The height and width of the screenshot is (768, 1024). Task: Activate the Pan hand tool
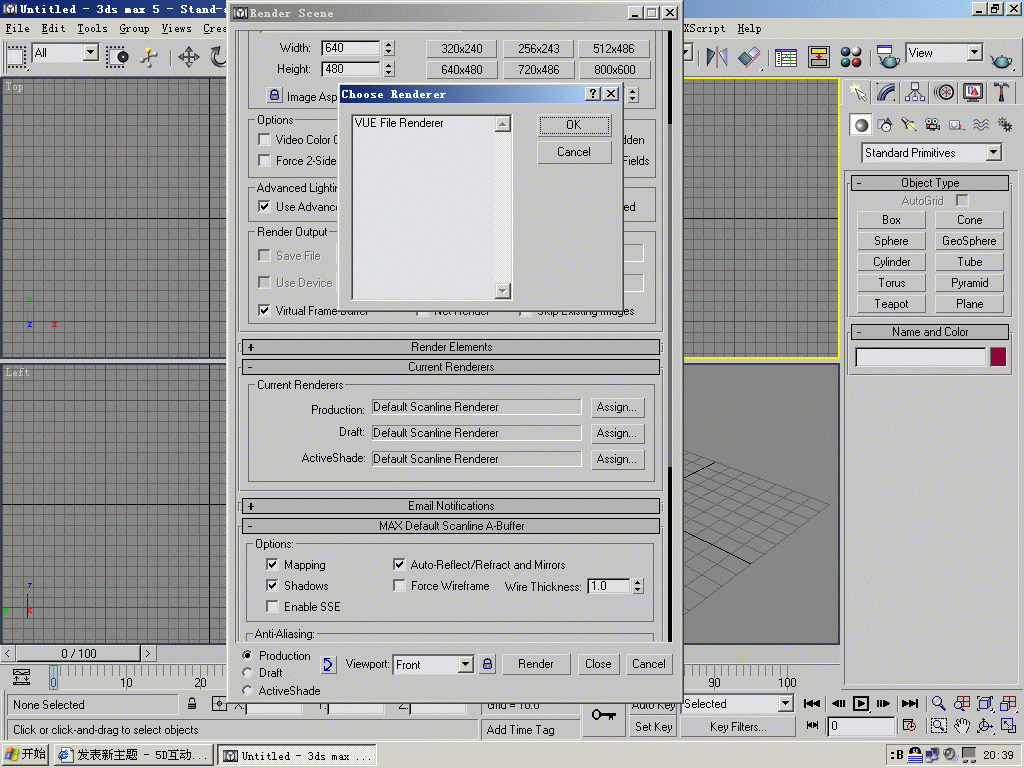[961, 726]
